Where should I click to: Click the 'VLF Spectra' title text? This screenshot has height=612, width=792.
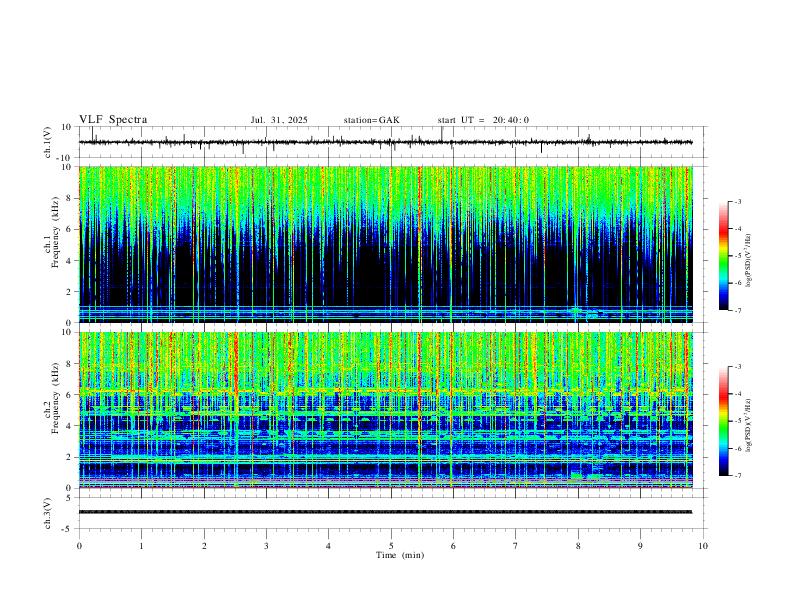click(113, 120)
